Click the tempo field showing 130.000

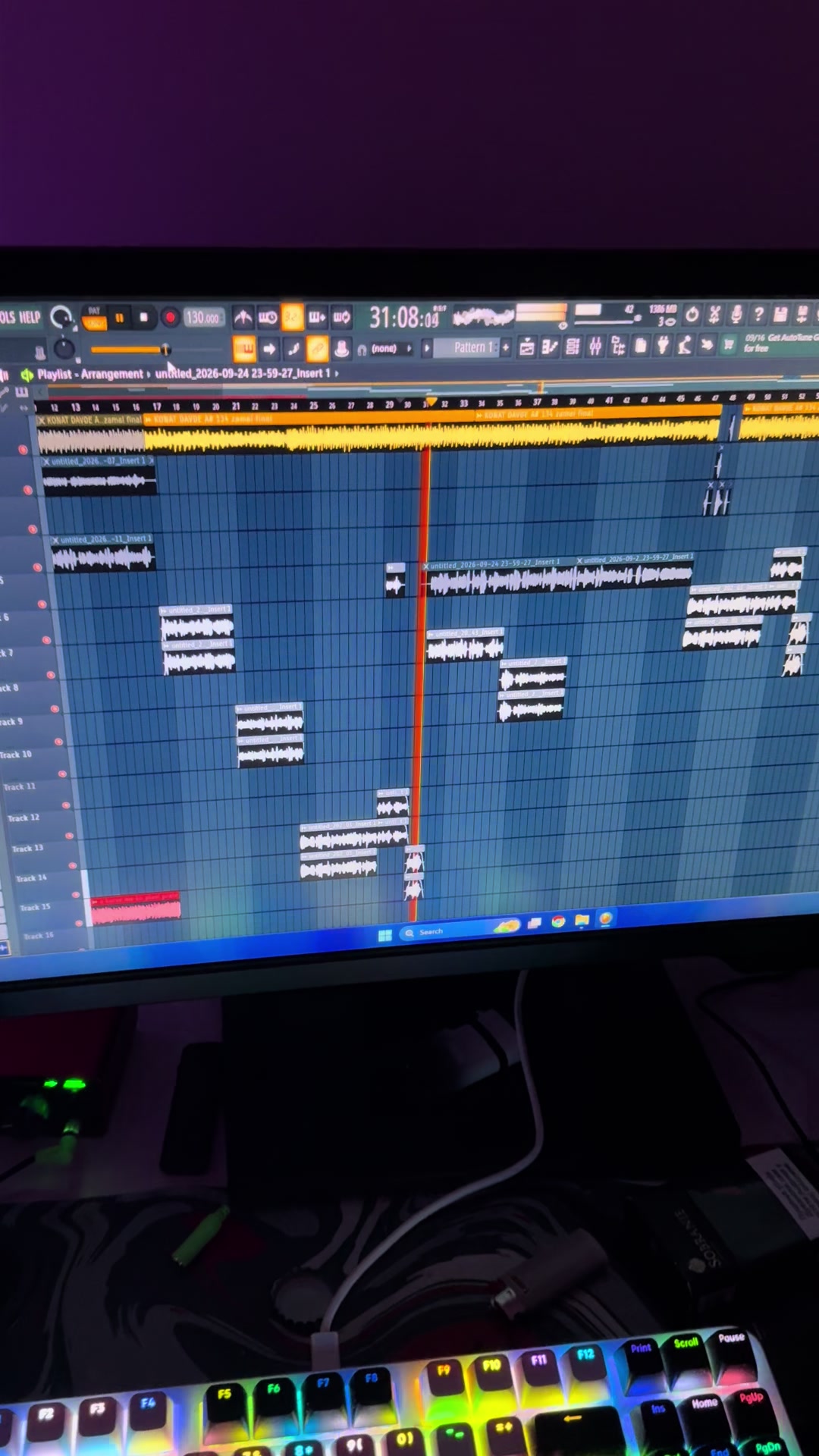point(202,318)
